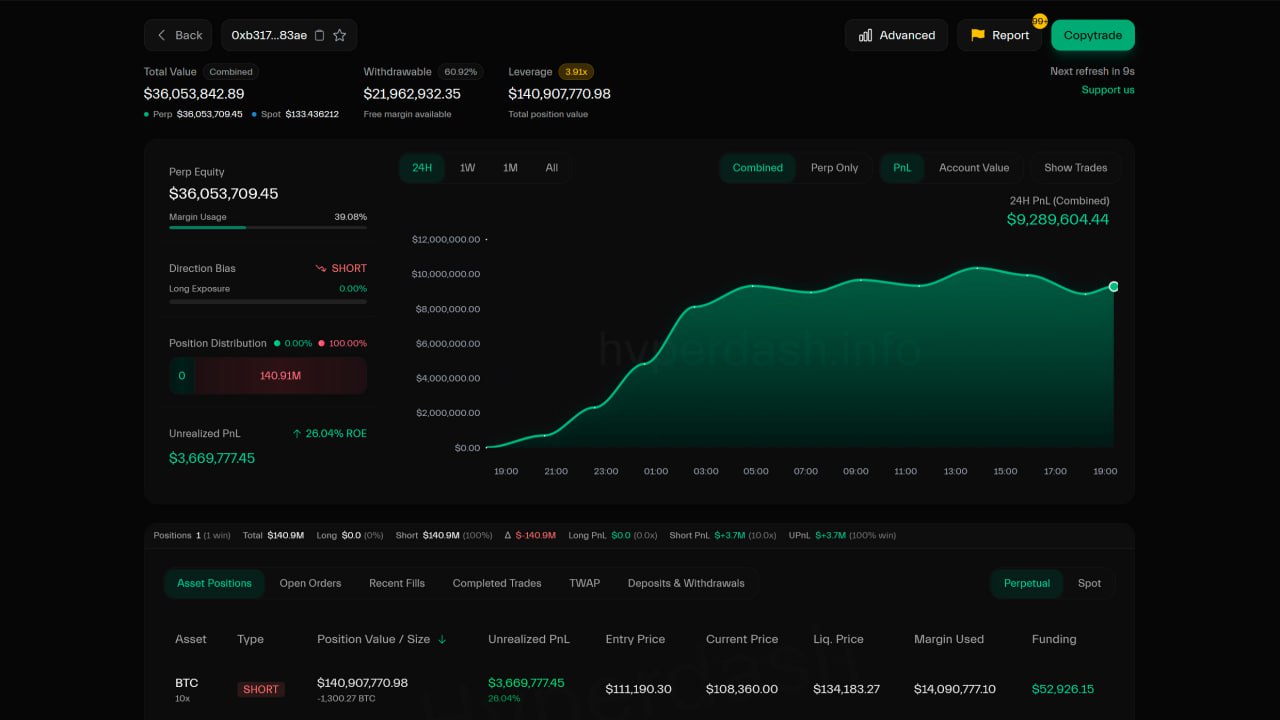Image resolution: width=1280 pixels, height=720 pixels.
Task: Star this wallet as favorite
Action: tap(340, 35)
